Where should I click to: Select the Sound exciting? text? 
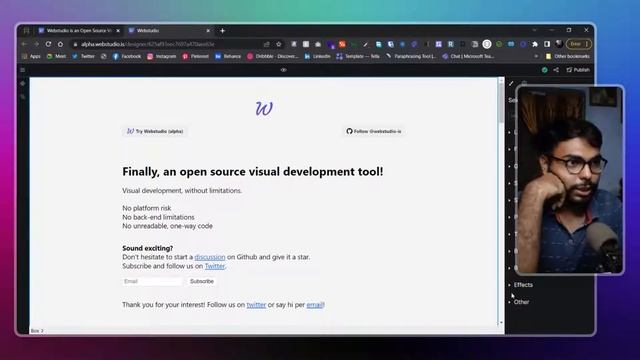[148, 248]
